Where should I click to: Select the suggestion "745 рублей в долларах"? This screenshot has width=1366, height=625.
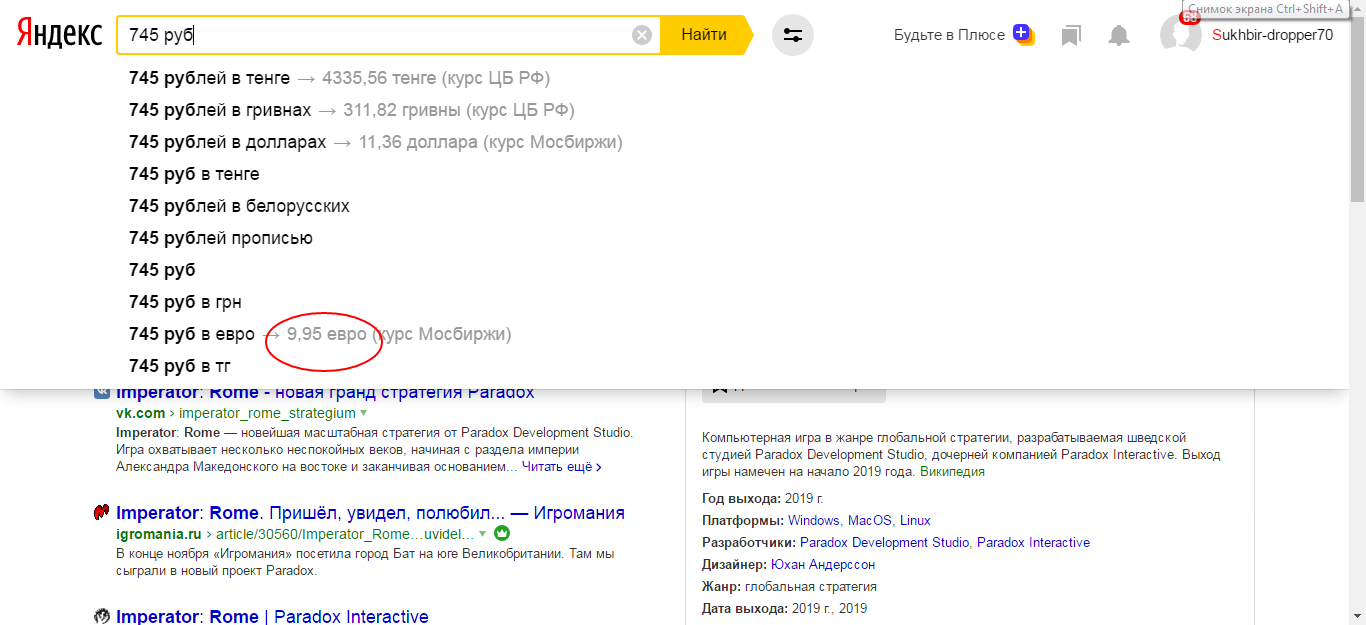pos(228,142)
